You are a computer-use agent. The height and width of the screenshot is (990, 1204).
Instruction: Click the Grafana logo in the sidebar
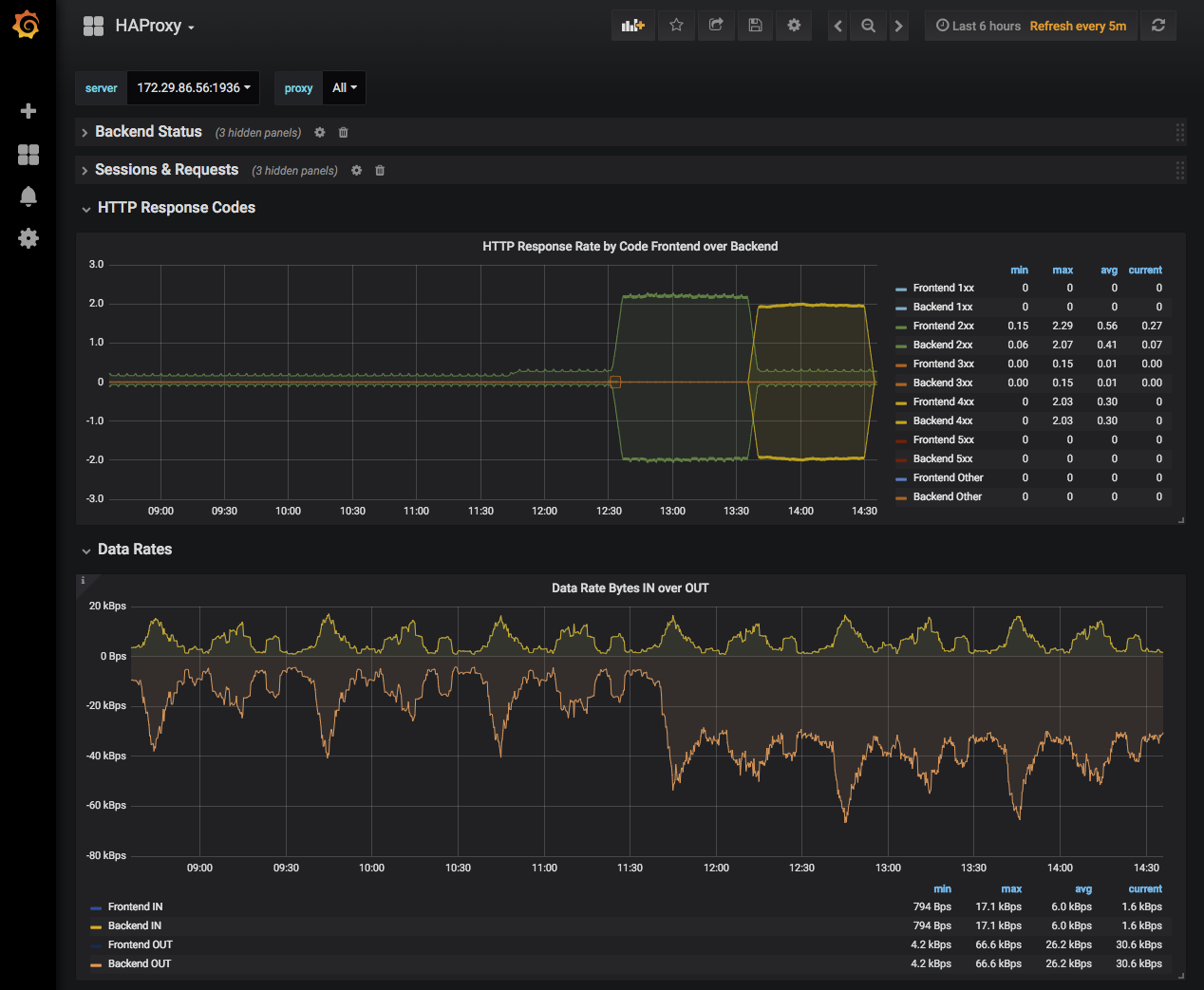click(x=27, y=26)
